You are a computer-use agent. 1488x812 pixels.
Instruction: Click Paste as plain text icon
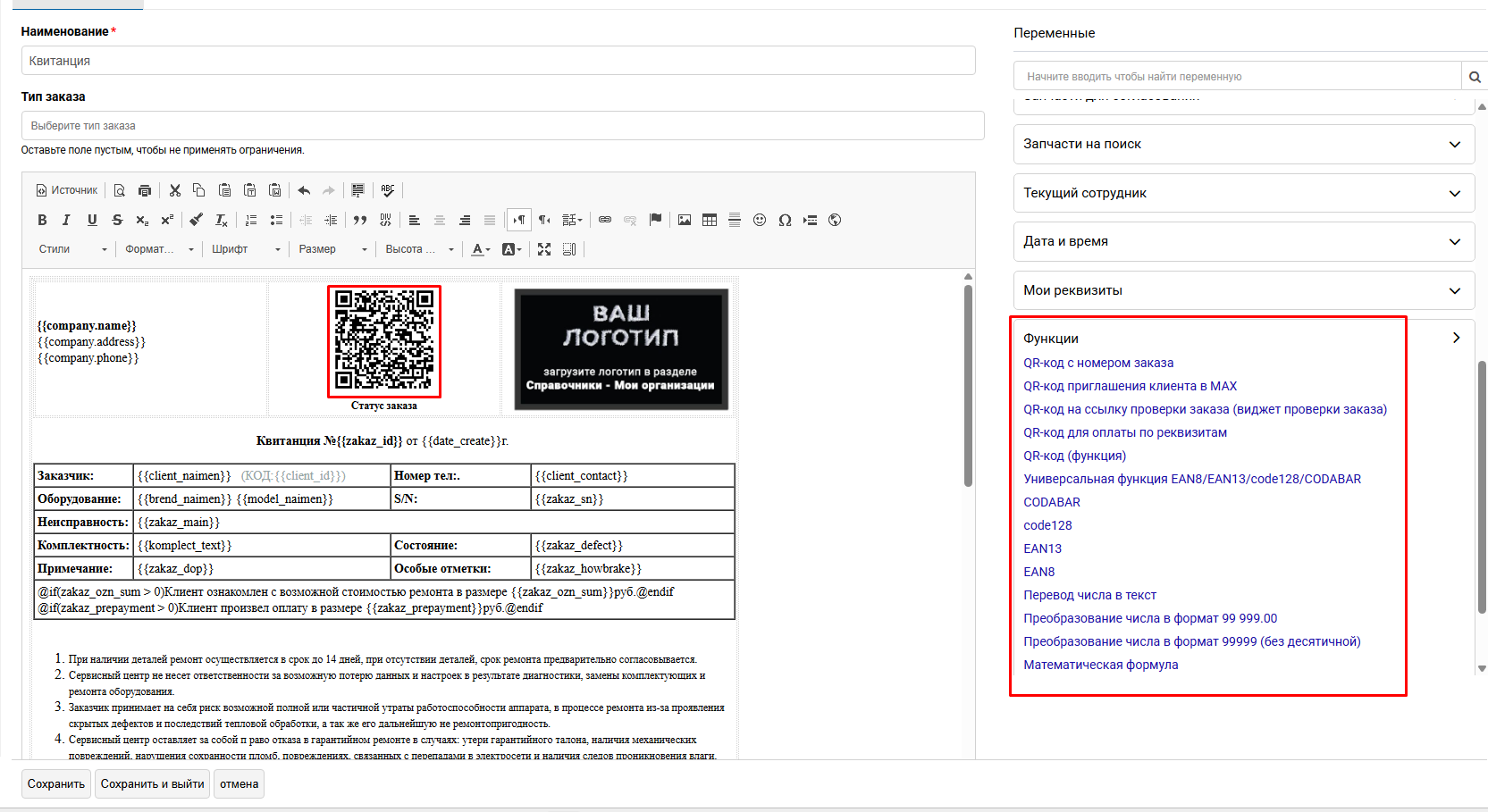tap(250, 190)
